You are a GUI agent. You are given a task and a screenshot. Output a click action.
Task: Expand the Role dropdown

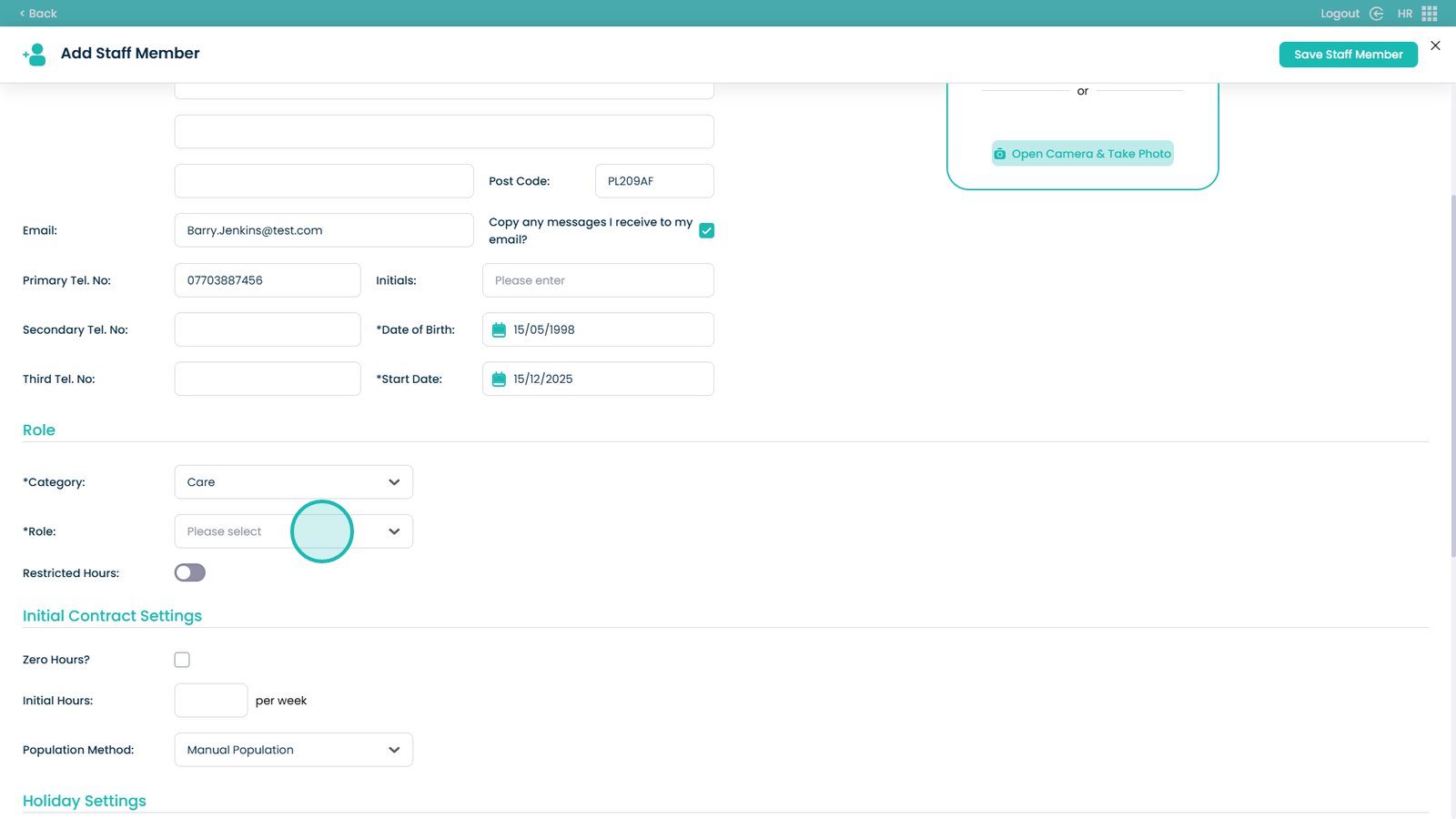point(393,531)
